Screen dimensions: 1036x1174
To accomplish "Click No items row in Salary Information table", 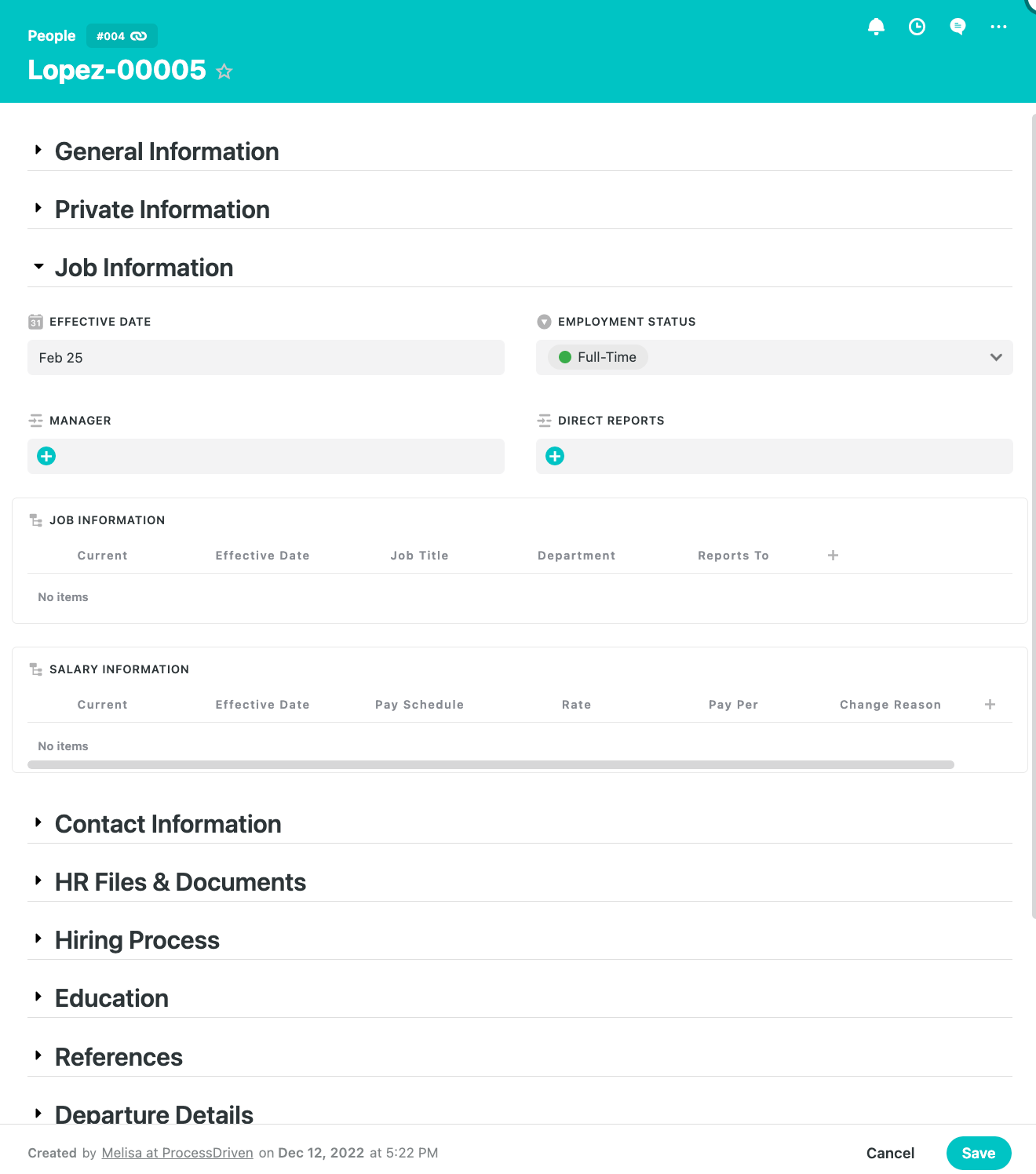I will click(520, 746).
